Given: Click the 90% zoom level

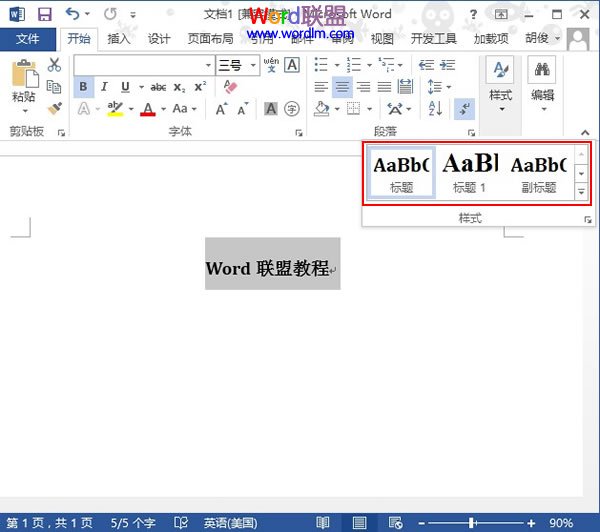Looking at the screenshot, I should [561, 522].
